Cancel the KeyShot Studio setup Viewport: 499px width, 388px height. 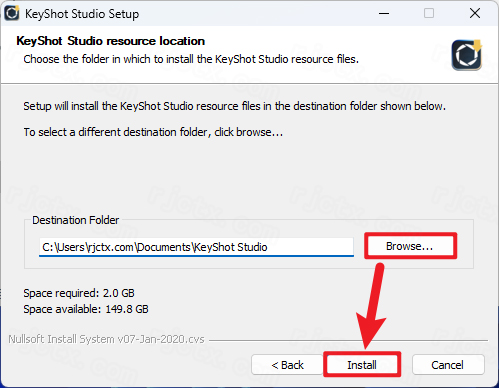(x=448, y=365)
